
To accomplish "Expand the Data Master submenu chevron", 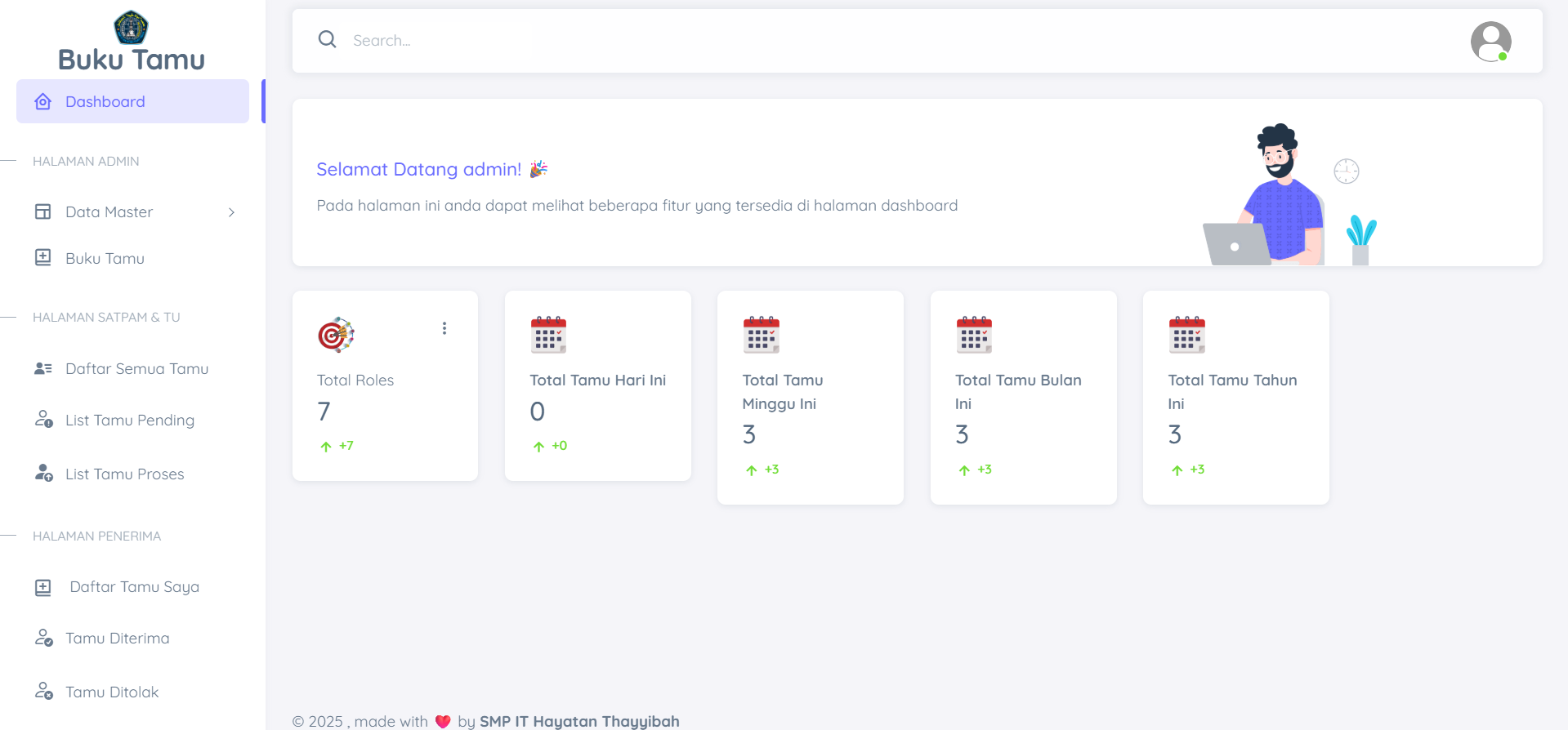I will (232, 212).
